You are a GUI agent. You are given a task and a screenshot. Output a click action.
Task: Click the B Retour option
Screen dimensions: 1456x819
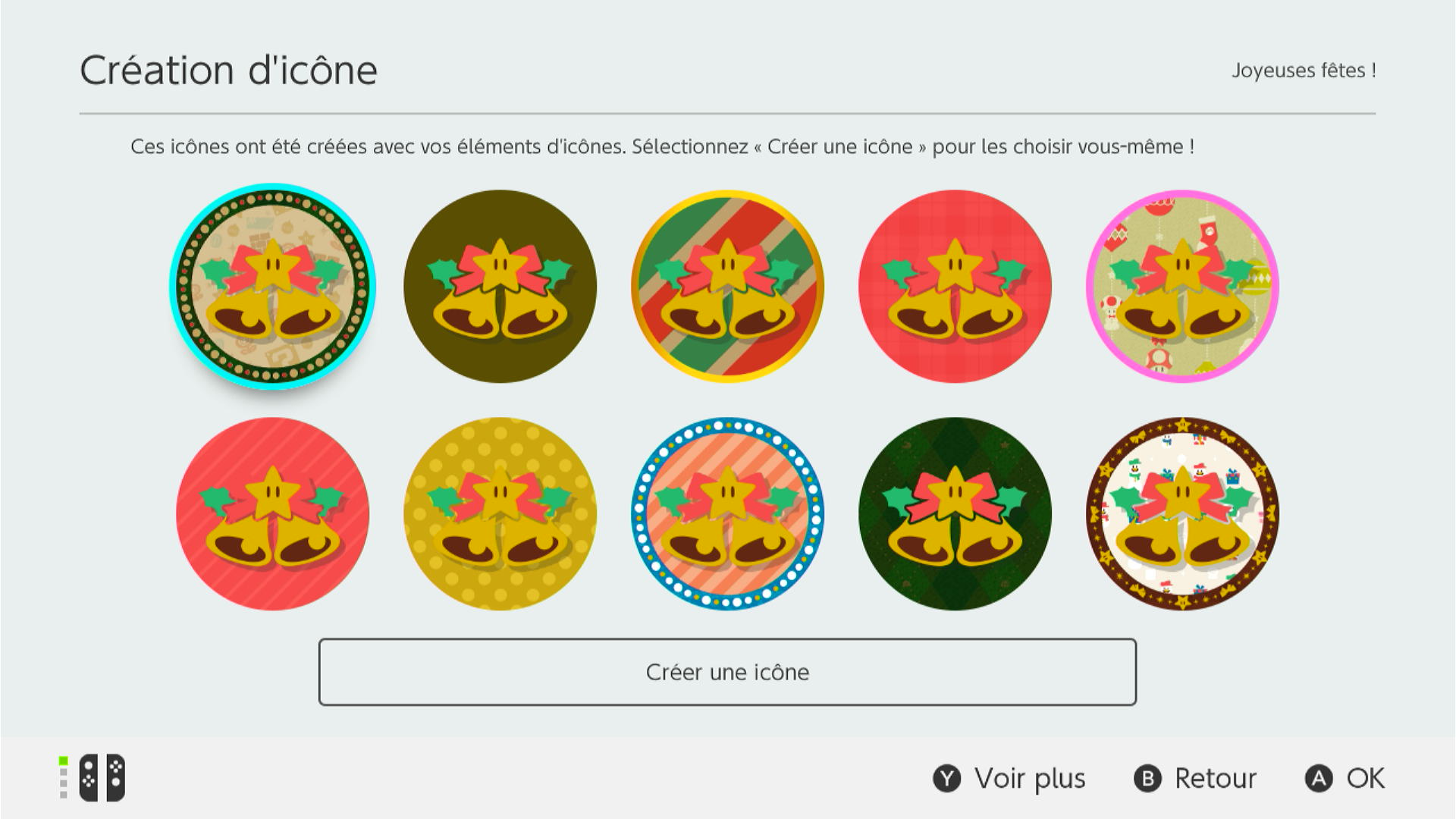click(1194, 779)
